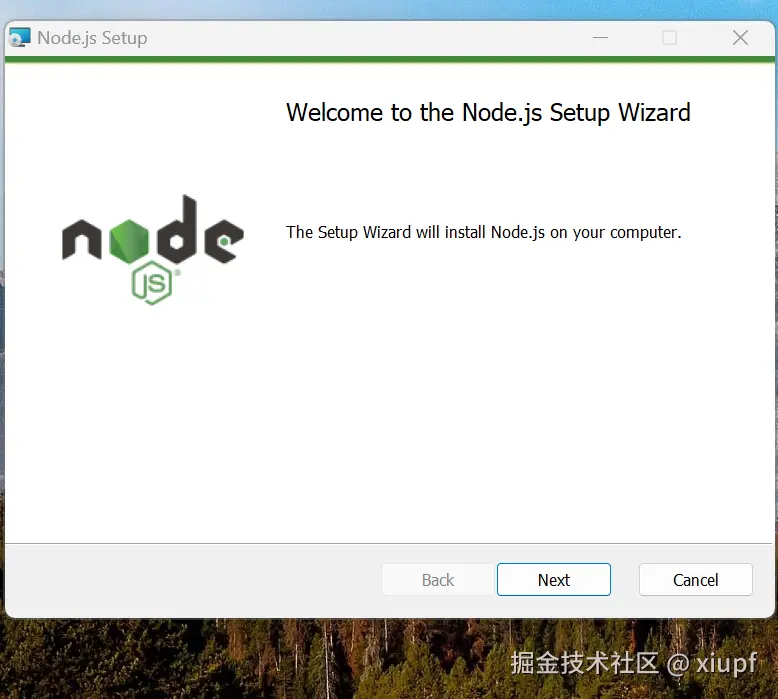This screenshot has height=699, width=778.
Task: Click the letter d in node logo
Action: click(x=177, y=229)
